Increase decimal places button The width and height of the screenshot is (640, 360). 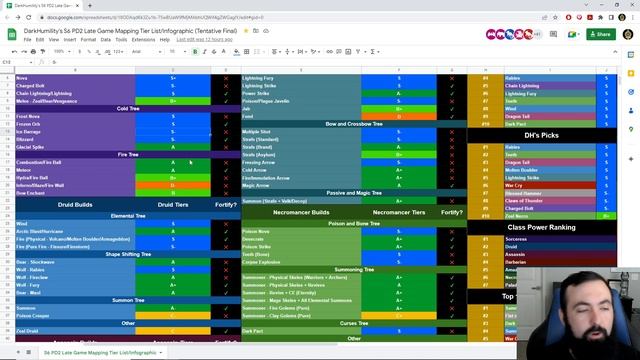point(107,52)
